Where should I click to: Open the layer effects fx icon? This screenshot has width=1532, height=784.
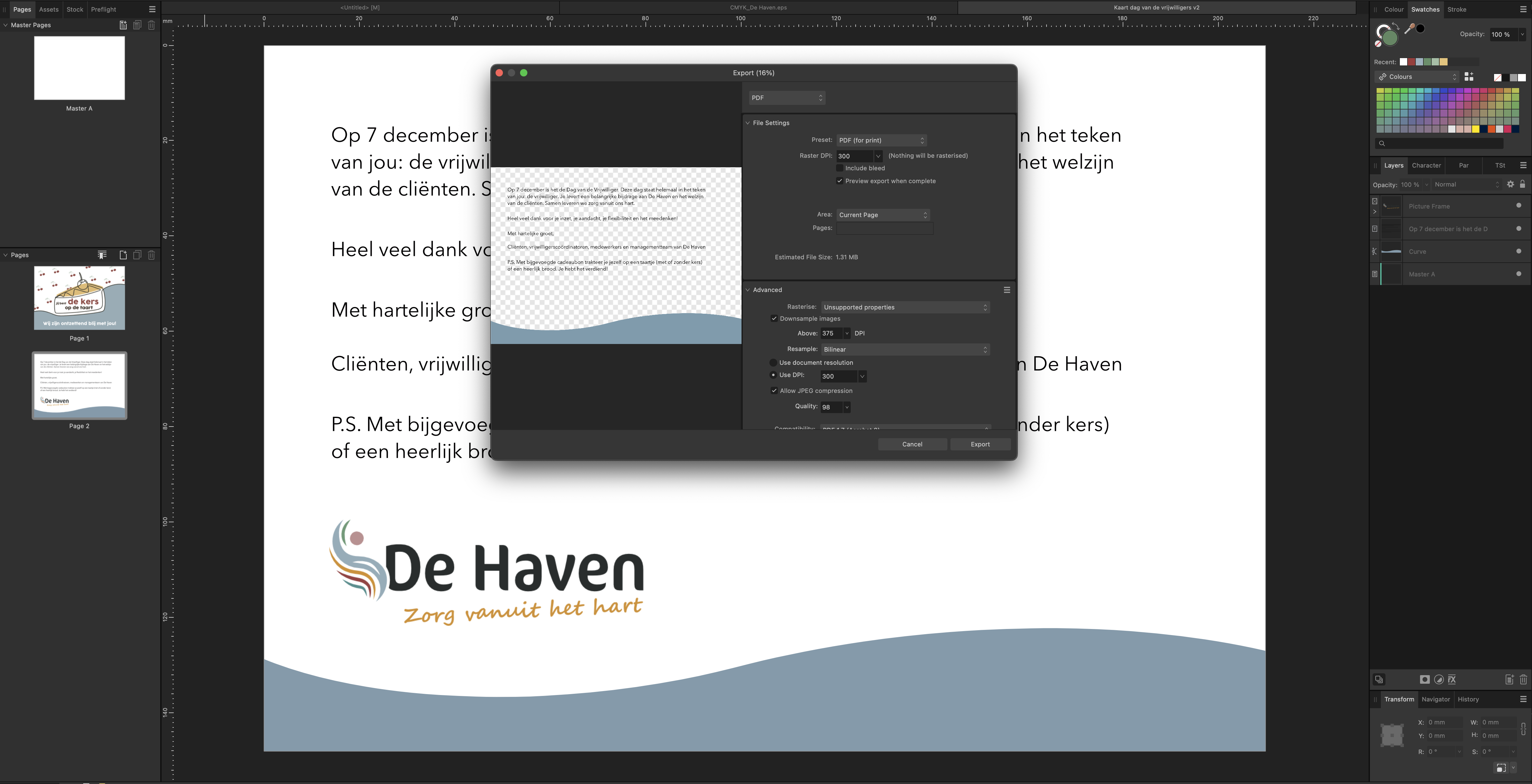[1452, 679]
